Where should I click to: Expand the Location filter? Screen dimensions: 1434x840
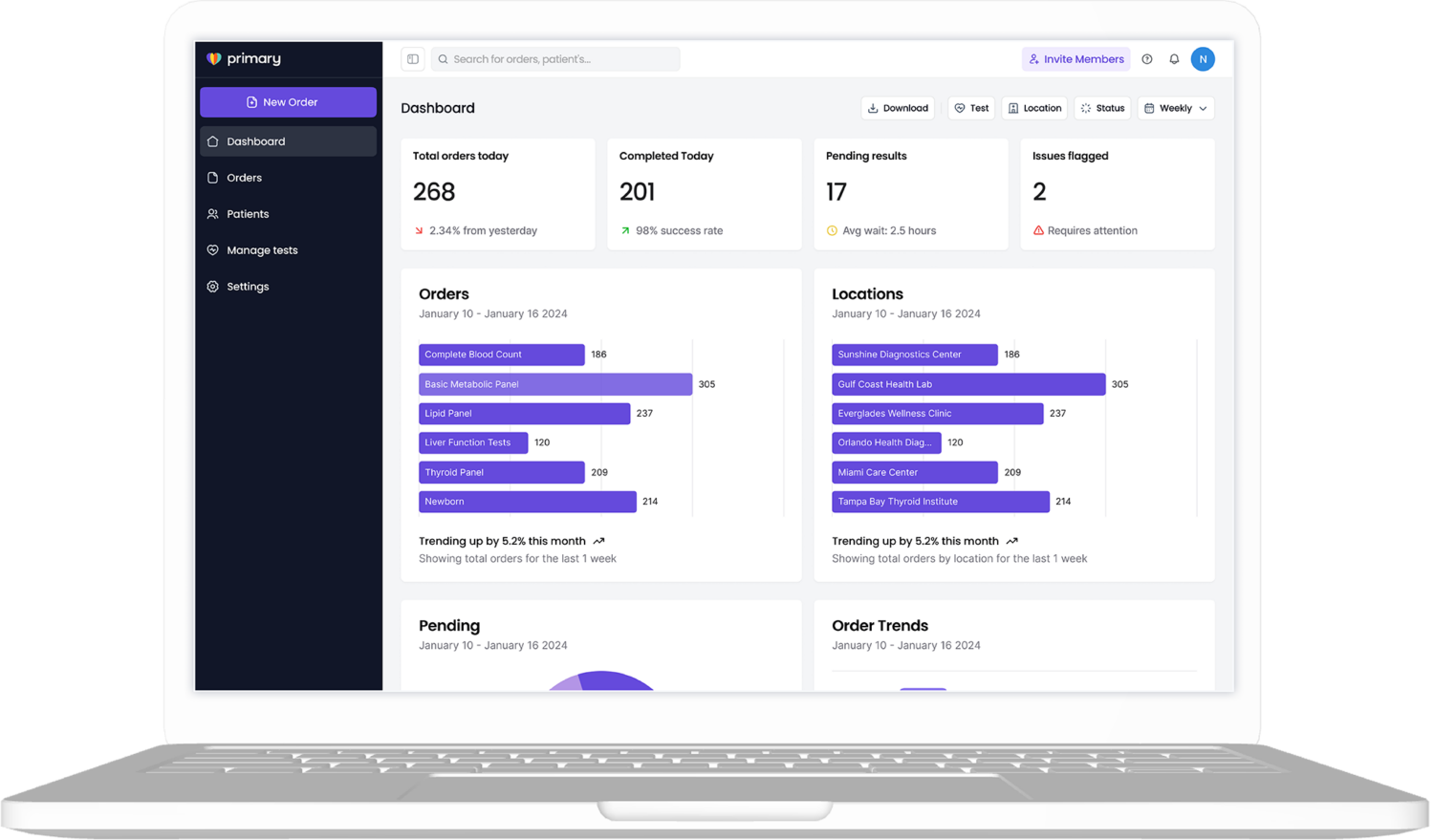tap(1033, 108)
